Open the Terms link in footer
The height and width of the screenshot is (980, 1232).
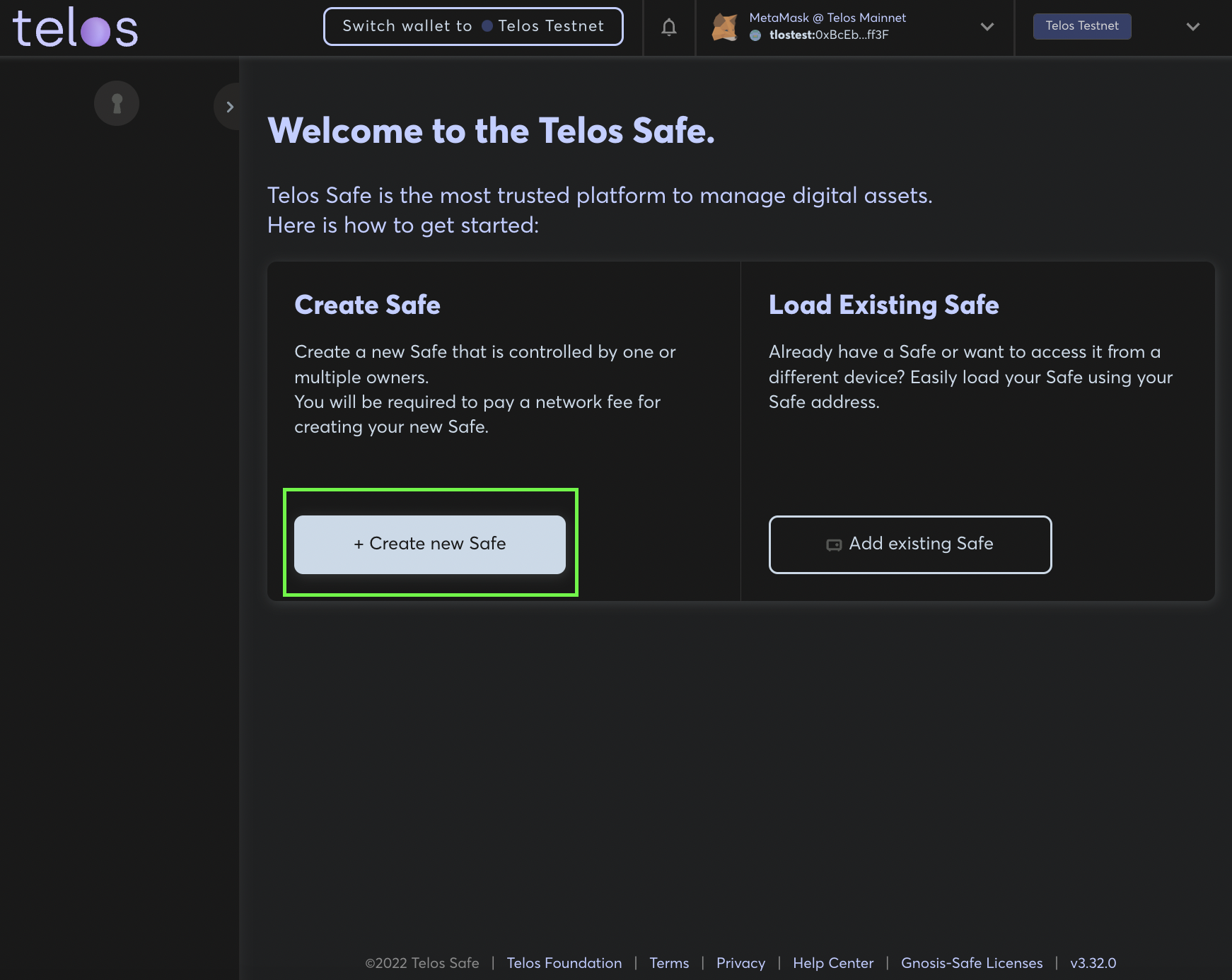[668, 963]
